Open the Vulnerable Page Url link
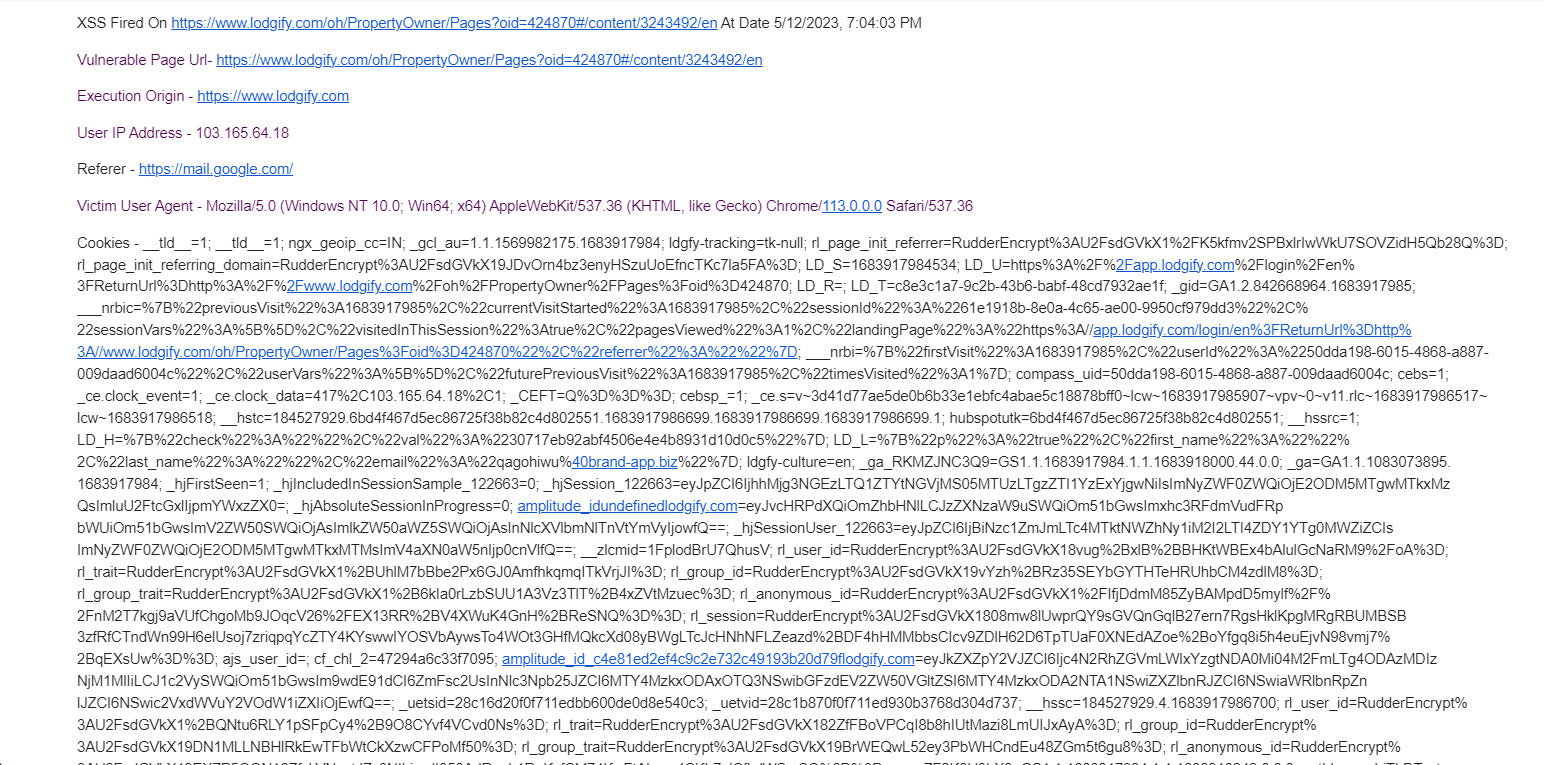Image resolution: width=1544 pixels, height=765 pixels. coord(489,60)
